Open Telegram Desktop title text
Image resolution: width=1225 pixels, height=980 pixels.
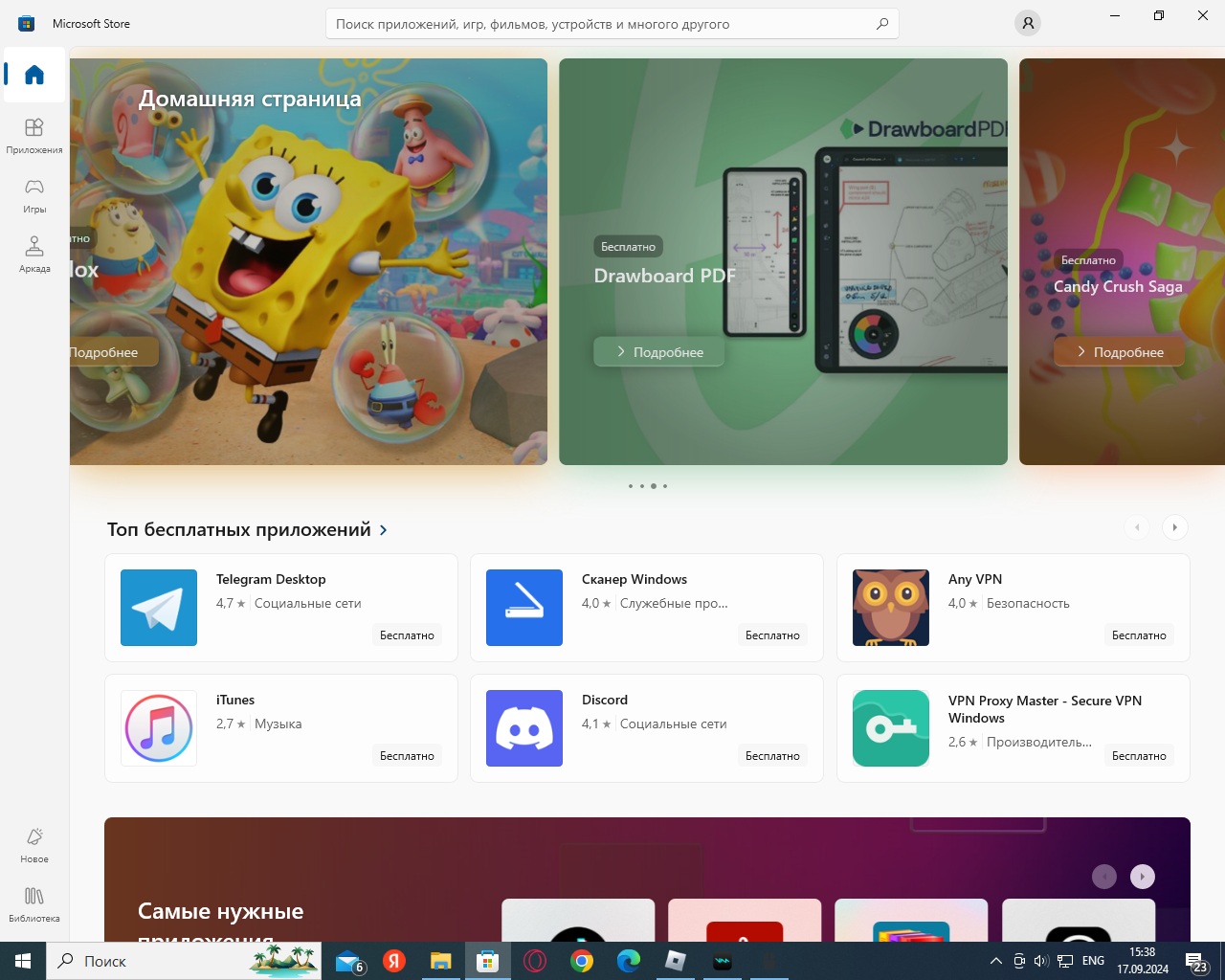click(271, 579)
